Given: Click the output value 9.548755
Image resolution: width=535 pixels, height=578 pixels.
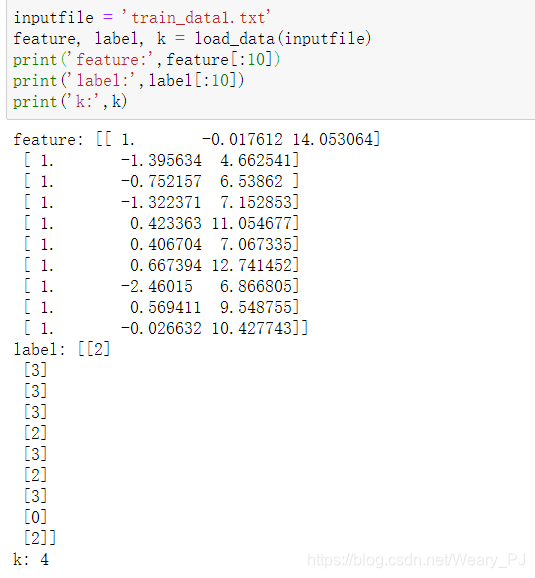Looking at the screenshot, I should 256,308.
